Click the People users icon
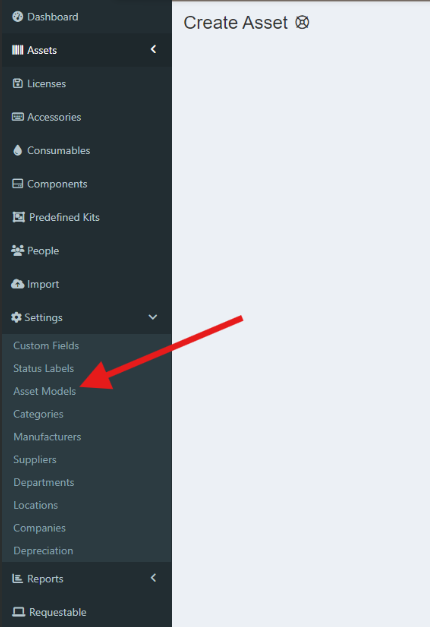This screenshot has width=430, height=627. [x=18, y=251]
